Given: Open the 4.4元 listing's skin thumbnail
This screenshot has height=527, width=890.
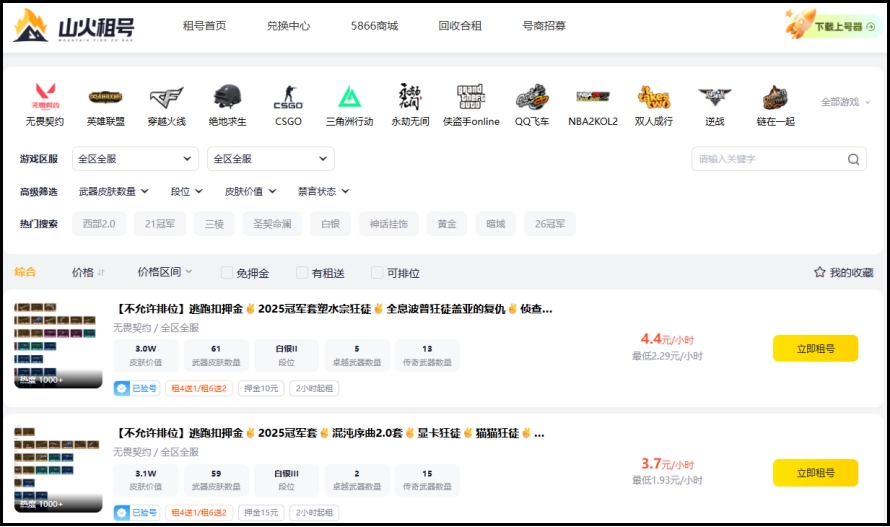Looking at the screenshot, I should [58, 345].
